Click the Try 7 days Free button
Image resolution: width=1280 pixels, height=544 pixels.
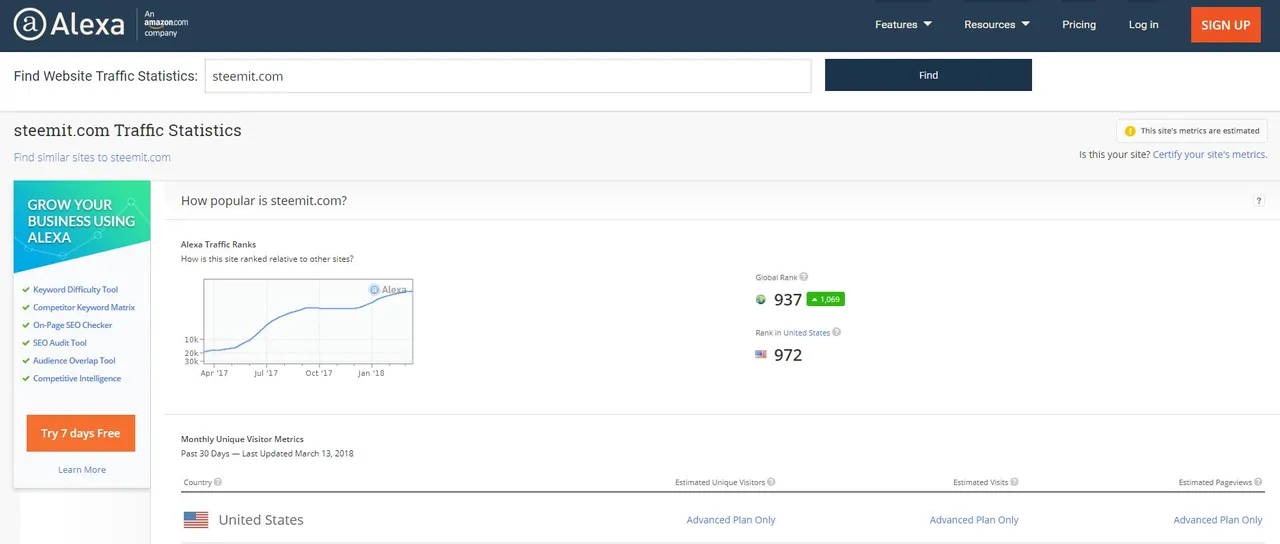tap(81, 433)
